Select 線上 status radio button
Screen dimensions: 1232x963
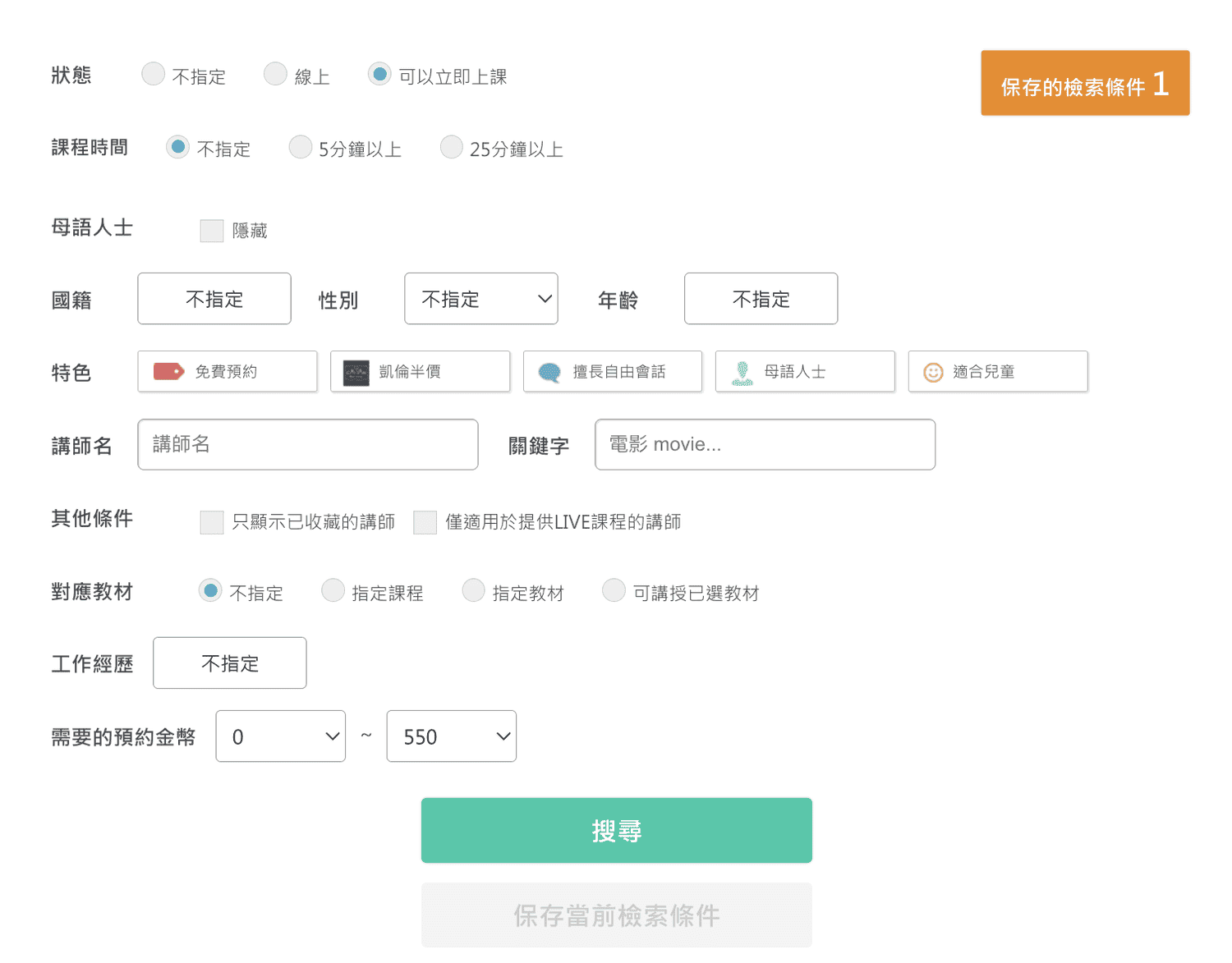(275, 74)
